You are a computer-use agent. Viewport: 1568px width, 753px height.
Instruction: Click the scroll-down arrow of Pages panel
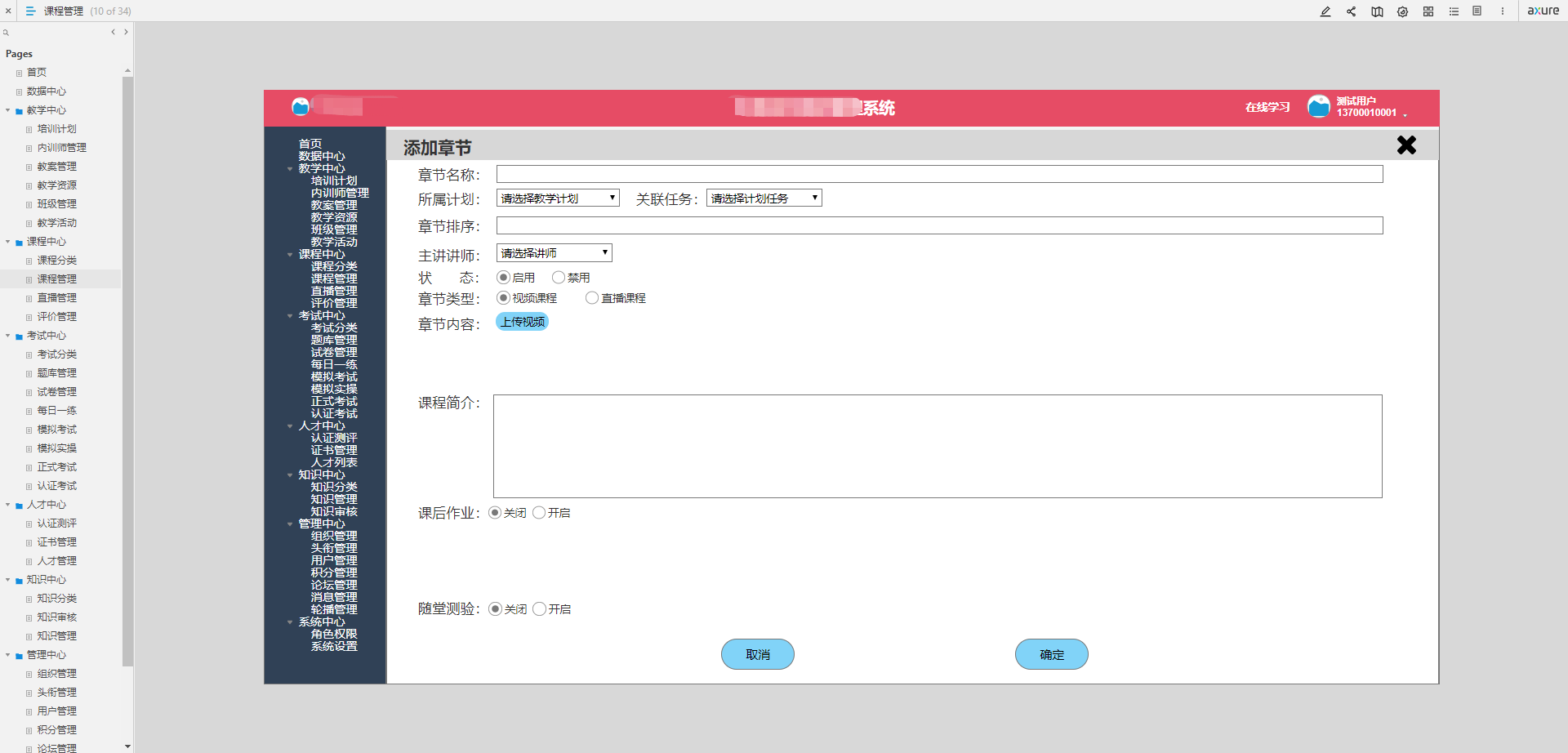[127, 746]
